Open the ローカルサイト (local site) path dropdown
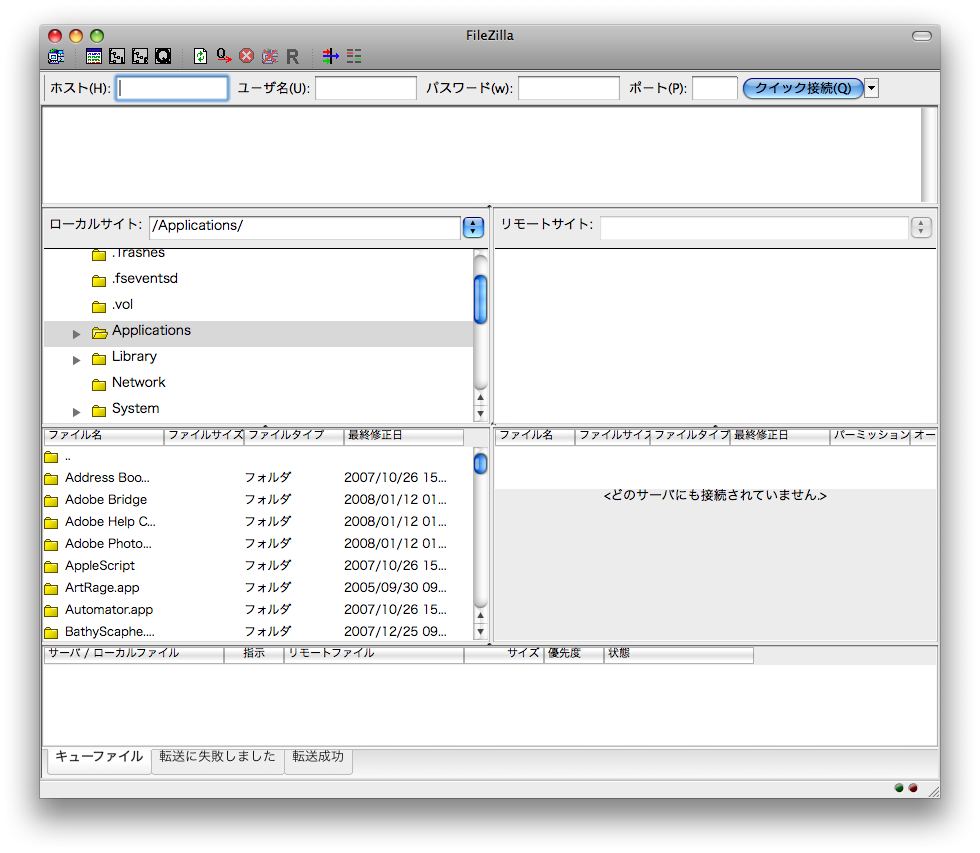Viewport: 980px width, 853px height. pos(473,227)
